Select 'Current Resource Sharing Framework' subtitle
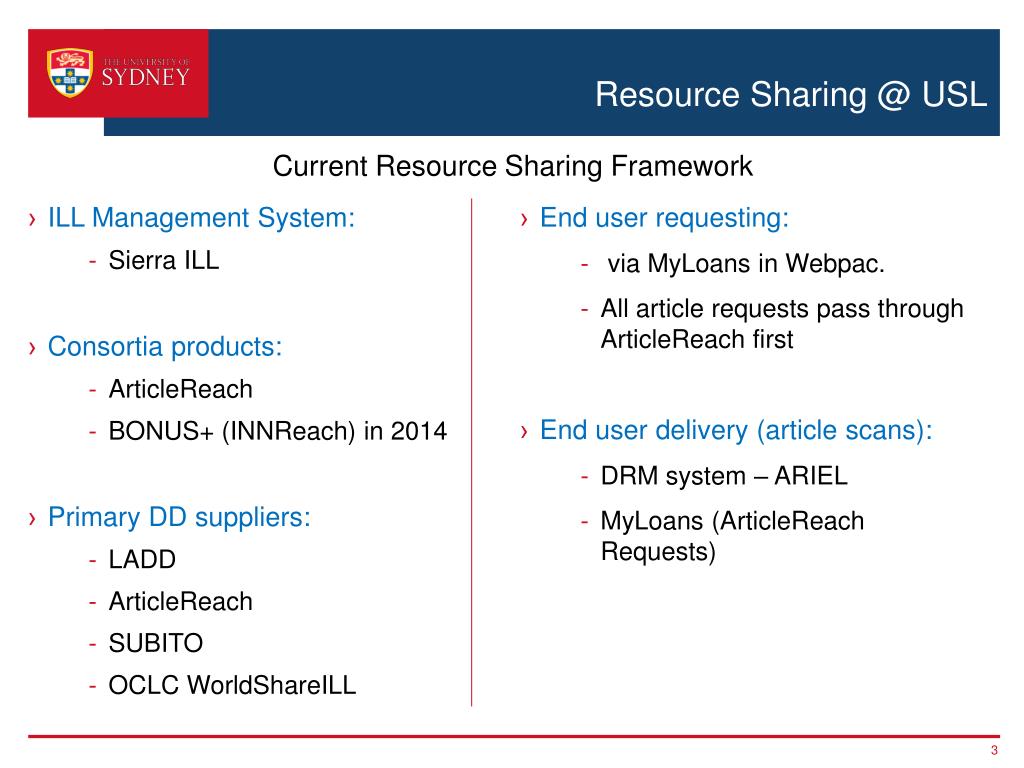Screen dimensions: 1024x768 513,166
